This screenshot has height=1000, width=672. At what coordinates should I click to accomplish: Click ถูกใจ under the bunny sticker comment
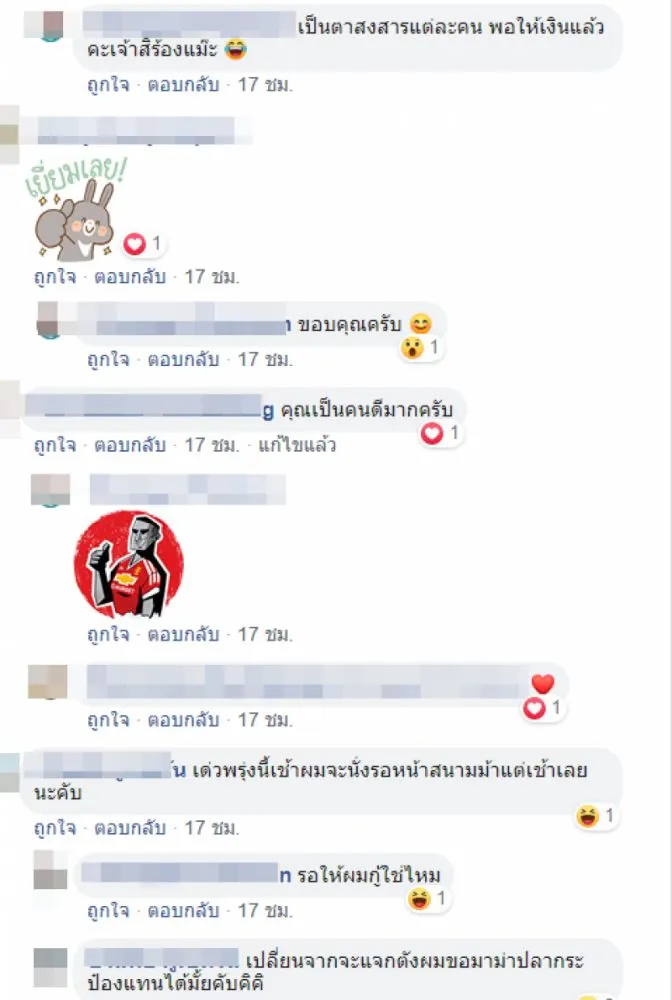coord(55,277)
